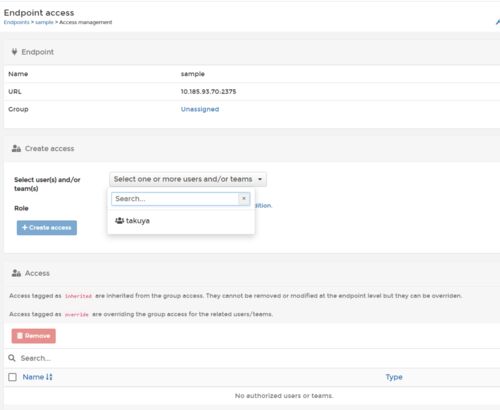Screen dimensions: 500x410
Task: Click the sort arrows icon beside Name column
Action: point(49,377)
